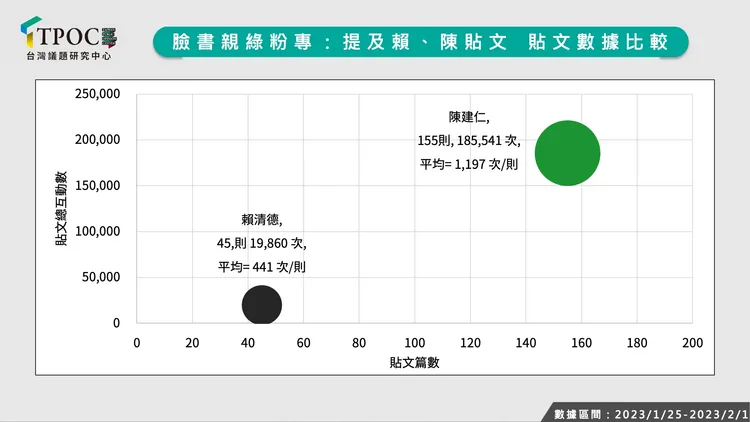The image size is (750, 422).
Task: Click the text '45,則 19,860 次'
Action: point(262,243)
